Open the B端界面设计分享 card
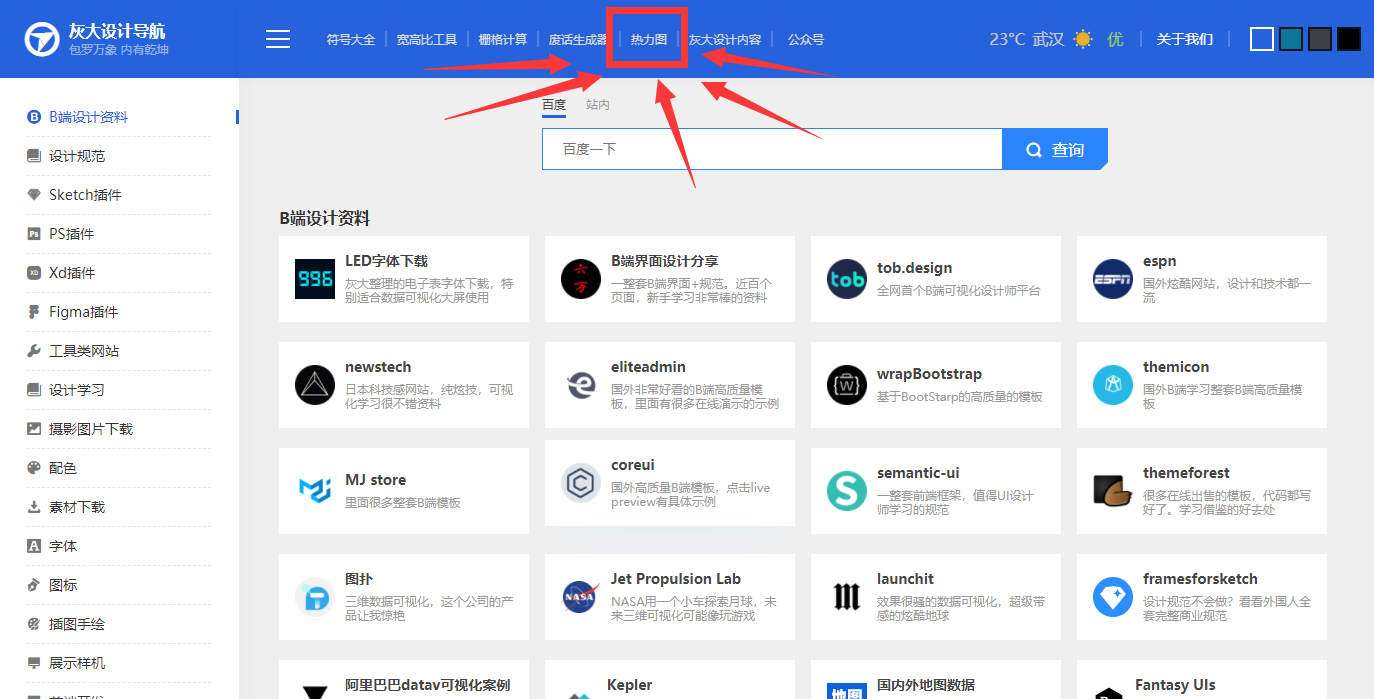Viewport: 1374px width, 699px height. click(670, 279)
